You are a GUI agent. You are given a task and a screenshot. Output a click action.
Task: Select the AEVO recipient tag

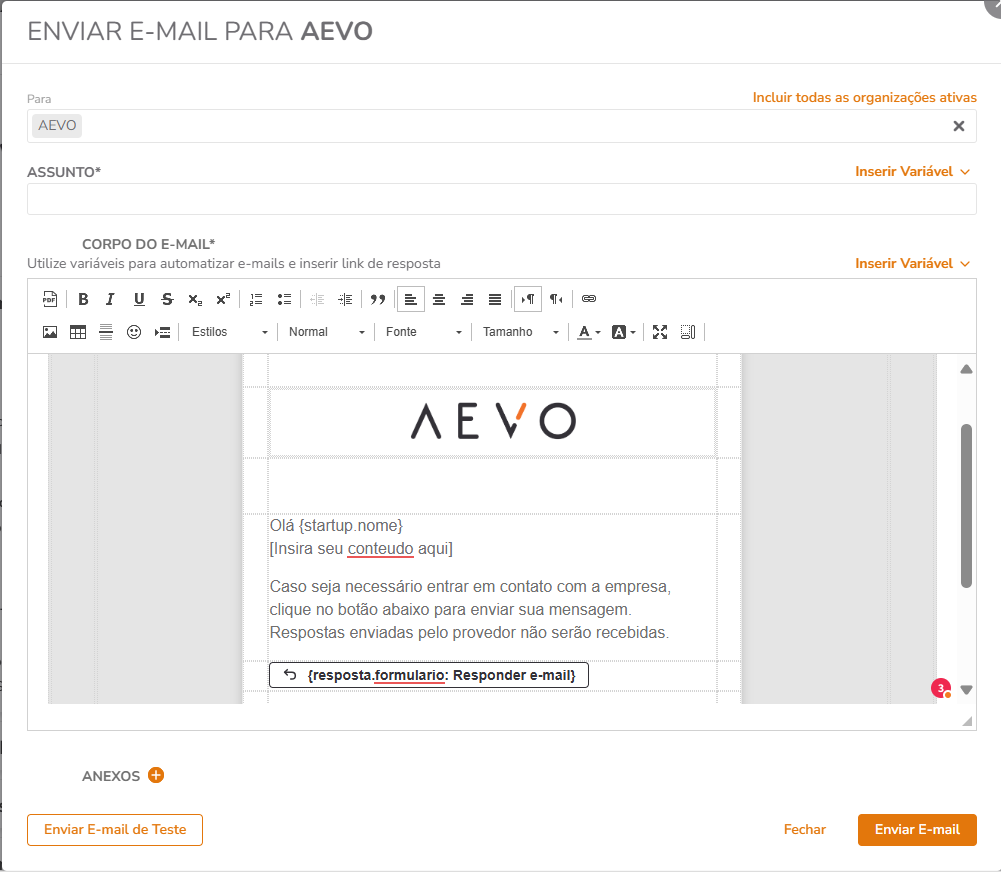tap(57, 125)
